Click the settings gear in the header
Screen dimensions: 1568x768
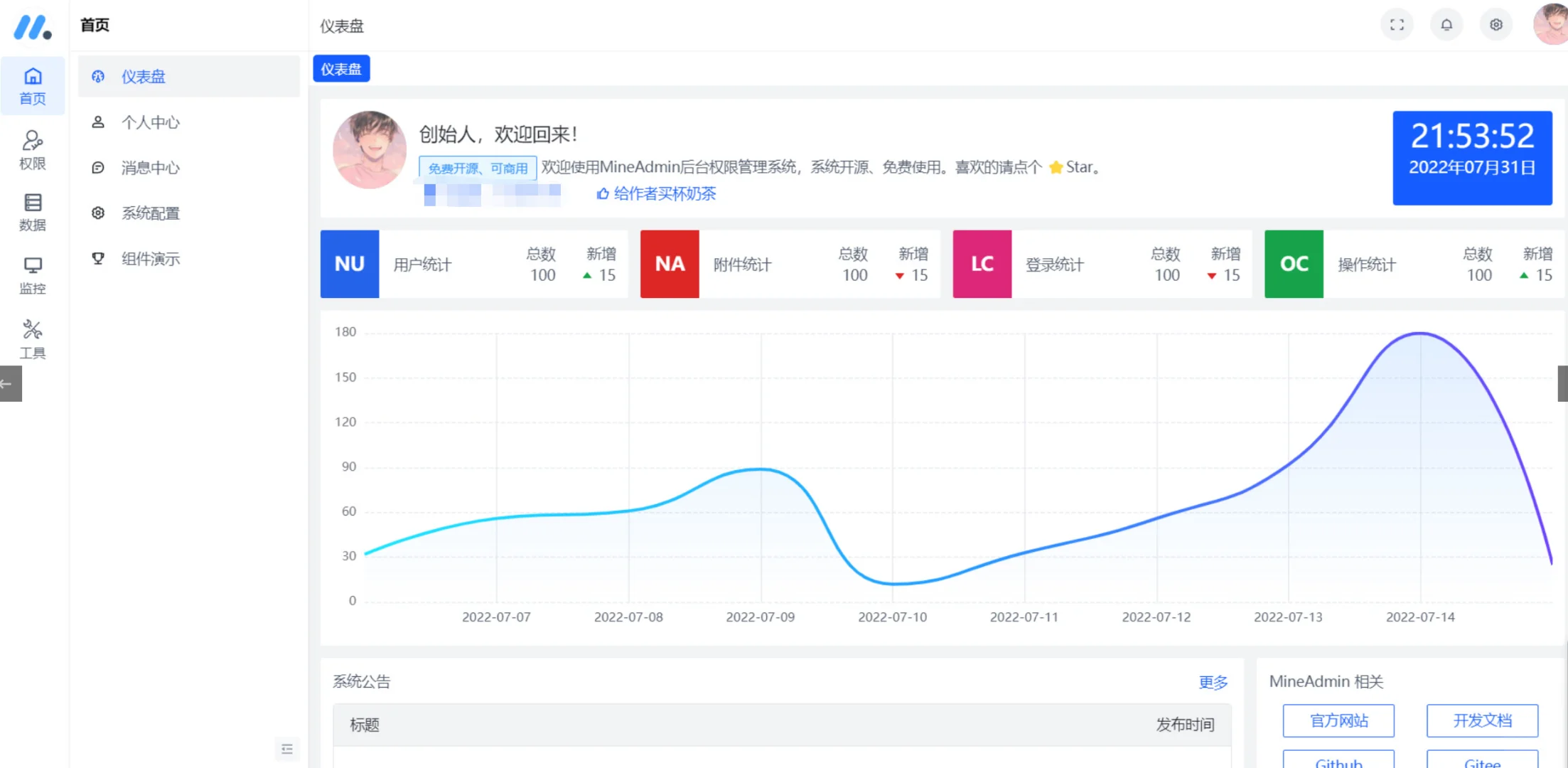tap(1496, 24)
